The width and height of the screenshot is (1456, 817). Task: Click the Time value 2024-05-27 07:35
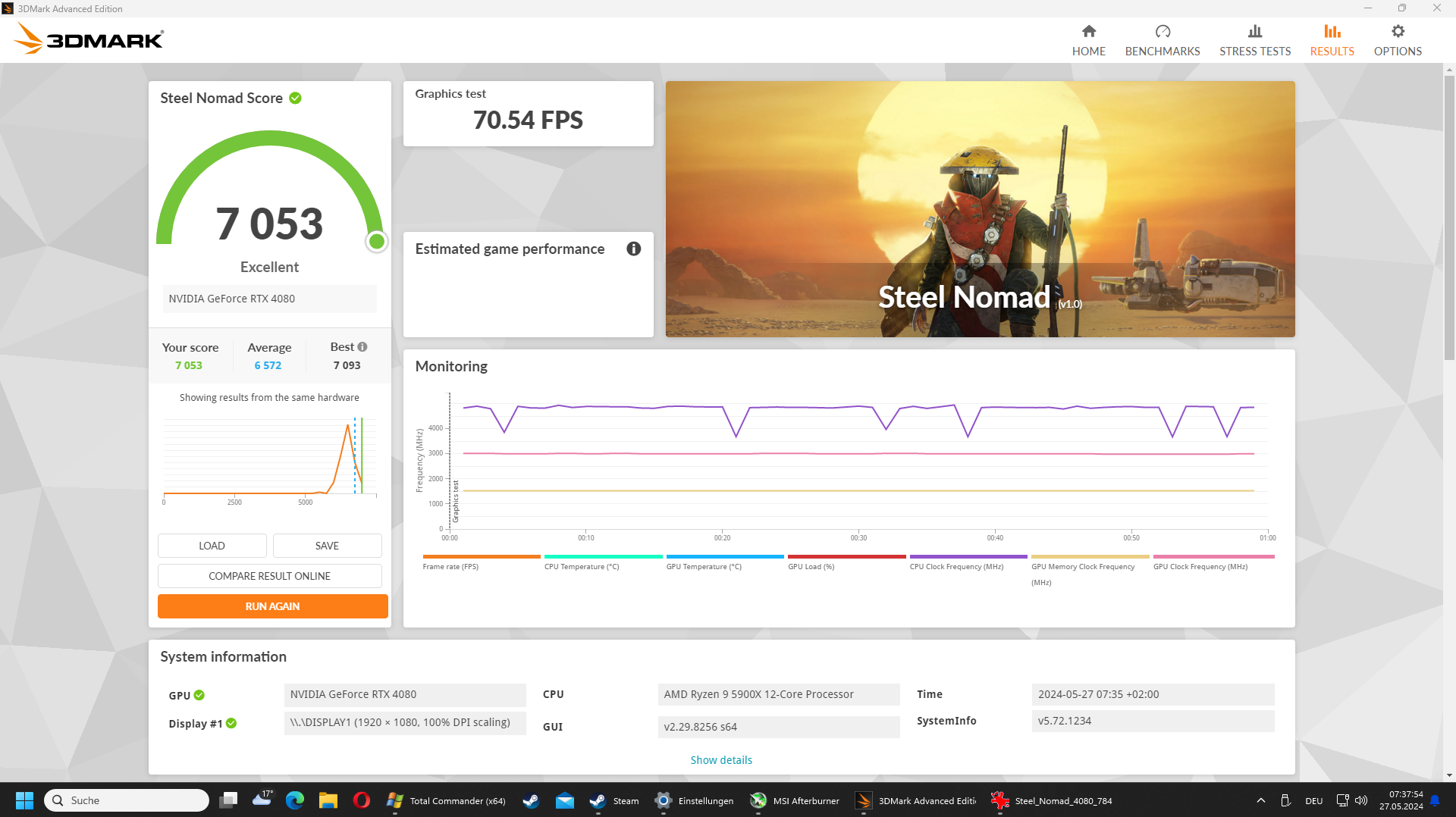coord(1153,694)
